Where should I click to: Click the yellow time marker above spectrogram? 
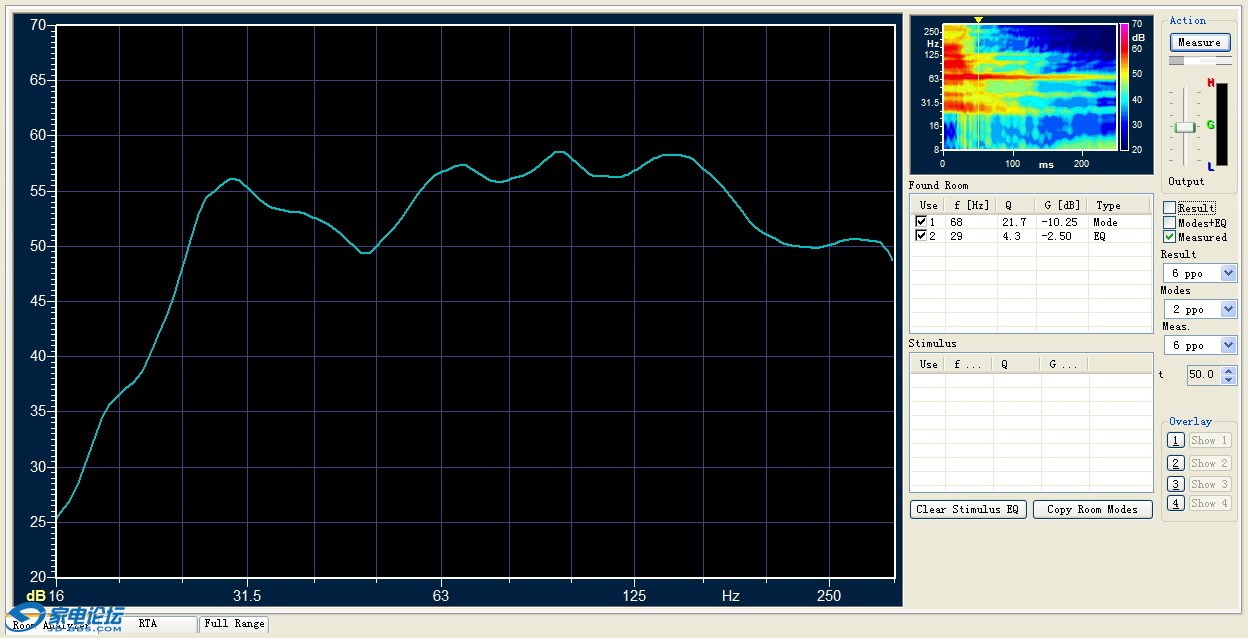(978, 20)
